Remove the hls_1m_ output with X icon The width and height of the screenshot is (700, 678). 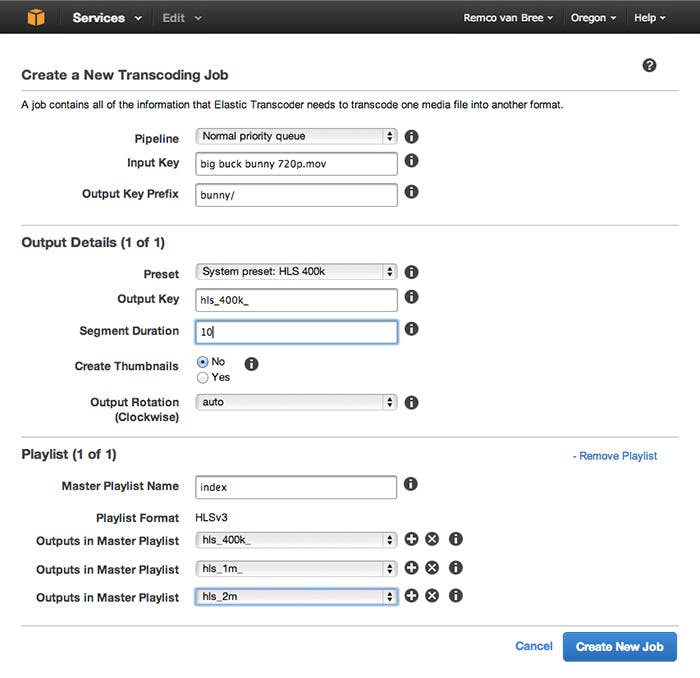(x=432, y=568)
